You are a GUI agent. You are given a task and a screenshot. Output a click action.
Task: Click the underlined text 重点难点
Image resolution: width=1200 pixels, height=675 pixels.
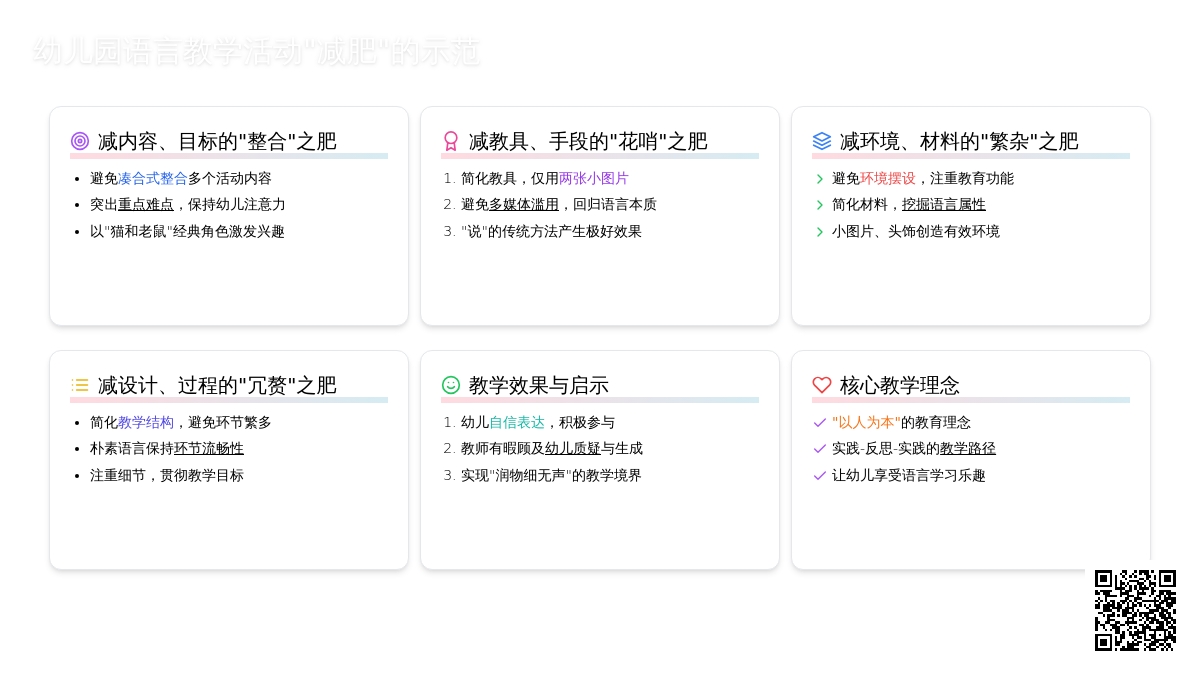click(146, 205)
